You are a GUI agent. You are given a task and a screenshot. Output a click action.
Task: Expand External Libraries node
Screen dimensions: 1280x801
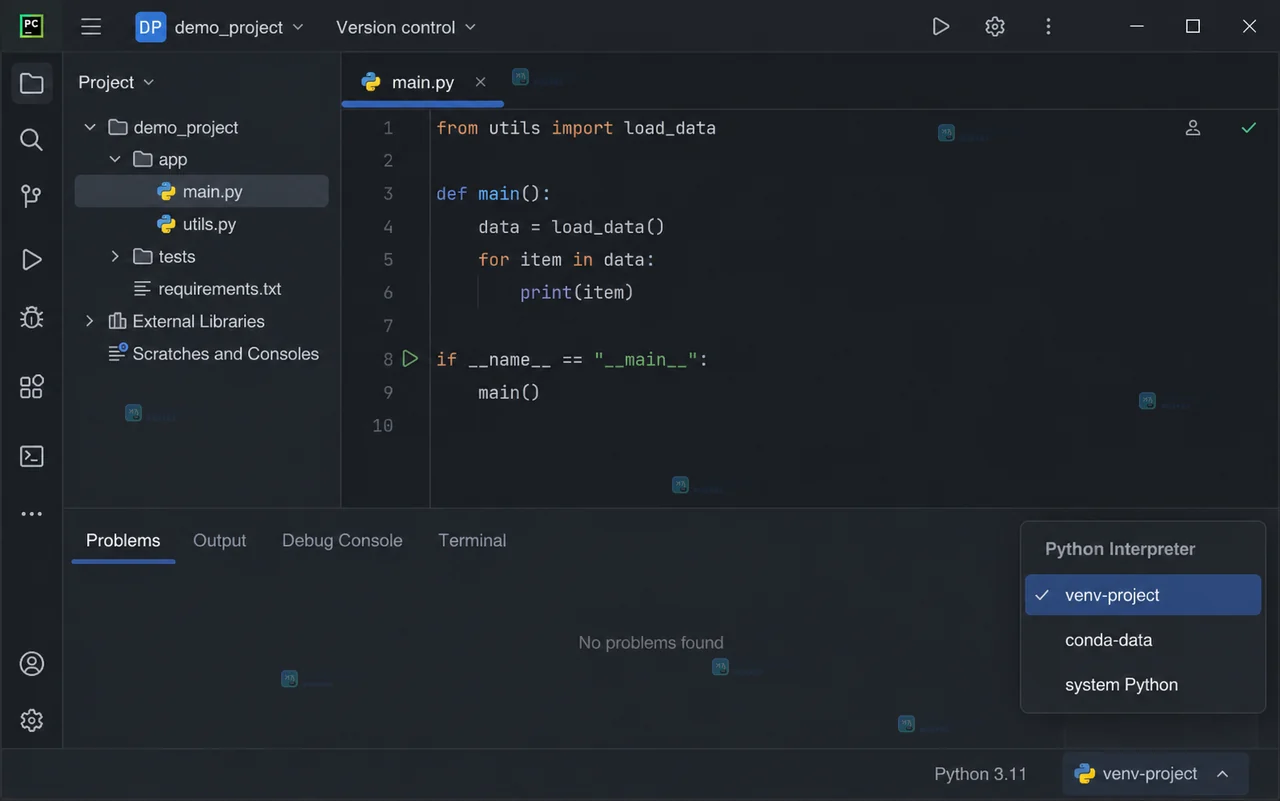click(90, 321)
